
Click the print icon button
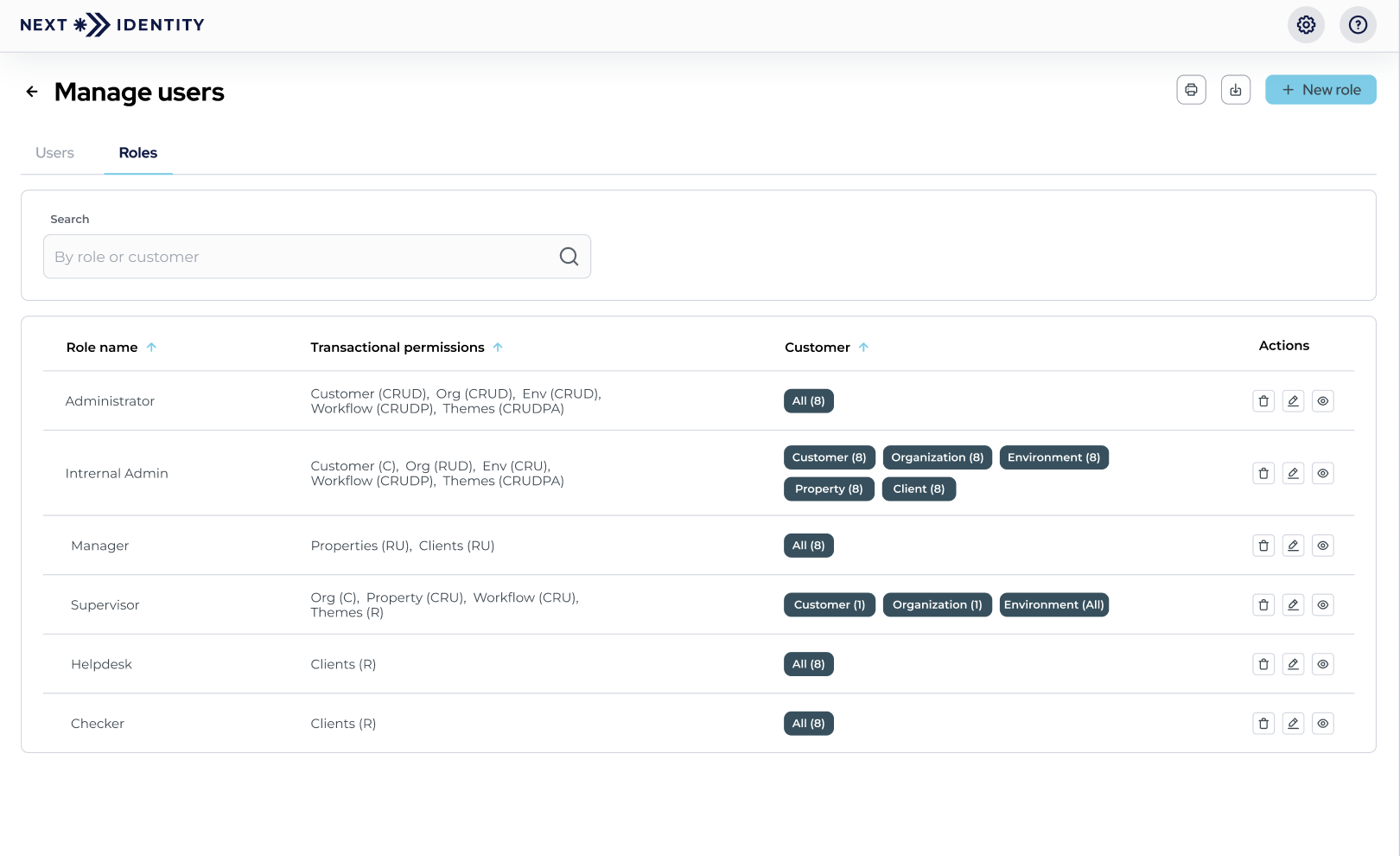[x=1191, y=90]
